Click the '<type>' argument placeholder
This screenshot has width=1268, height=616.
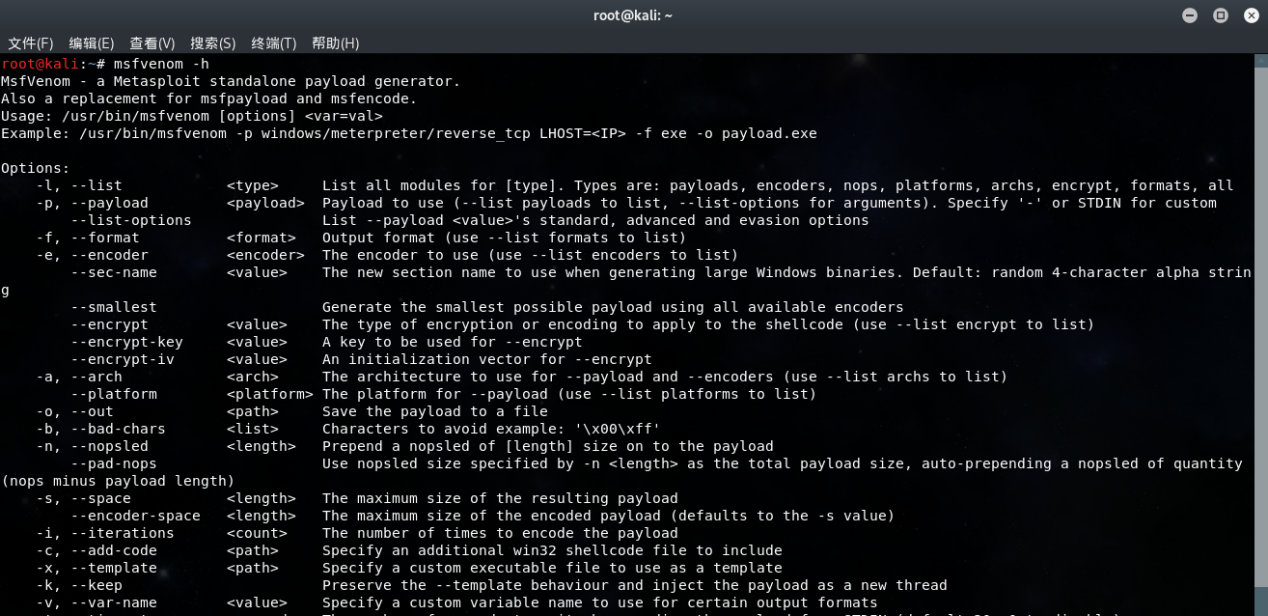click(253, 185)
